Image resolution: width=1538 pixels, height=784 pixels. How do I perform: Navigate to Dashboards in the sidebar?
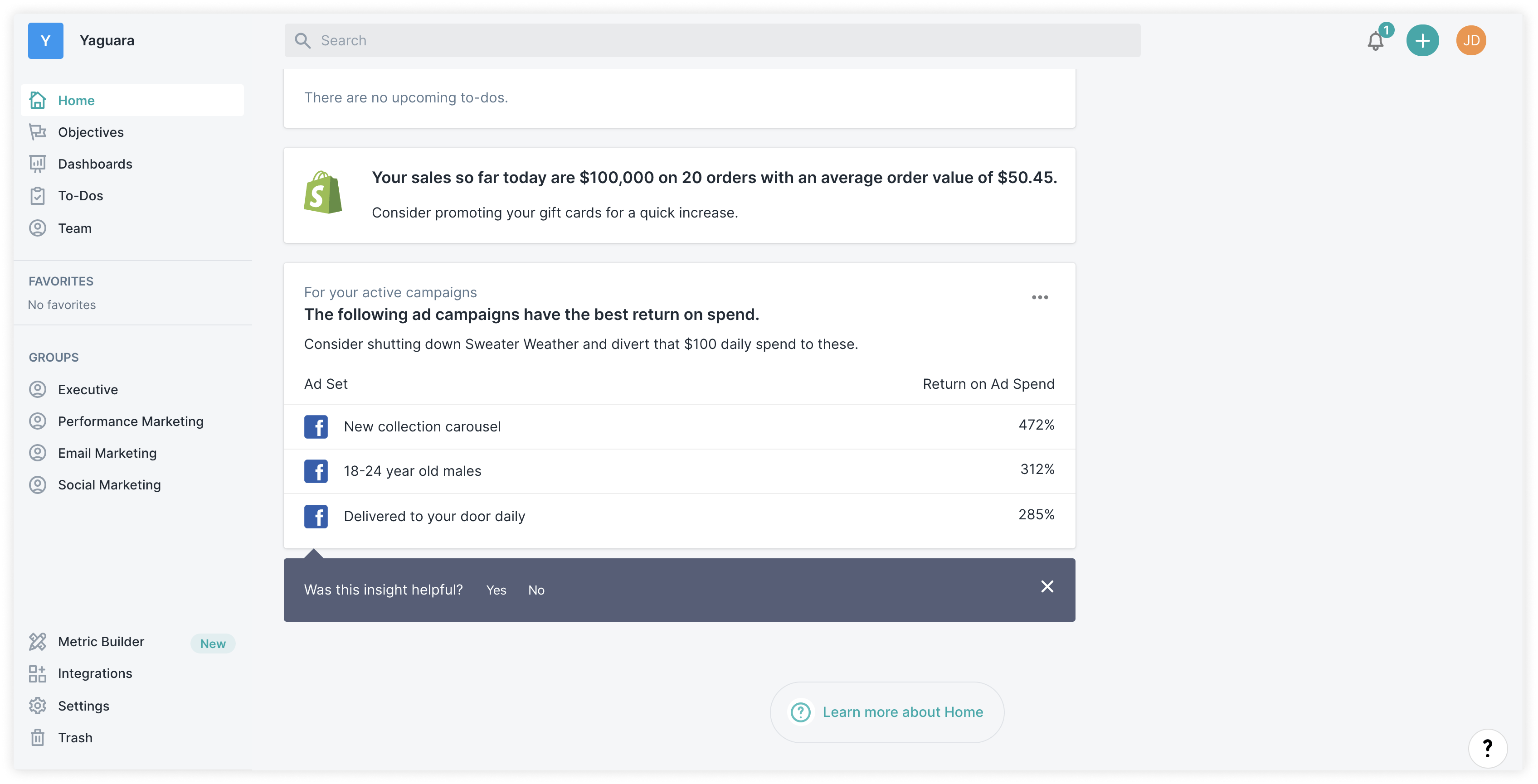coord(95,164)
